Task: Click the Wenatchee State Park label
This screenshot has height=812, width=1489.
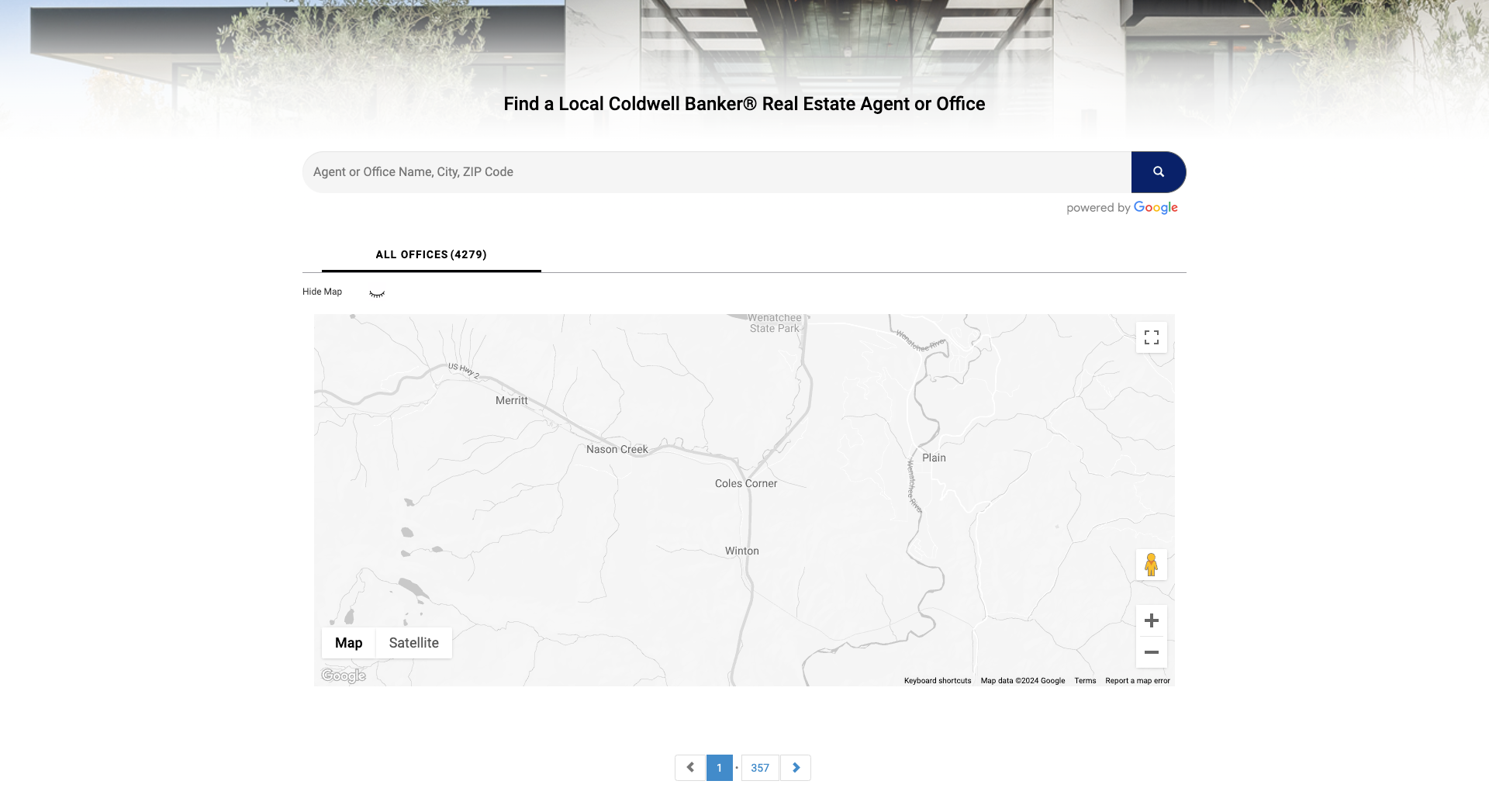Action: (775, 323)
